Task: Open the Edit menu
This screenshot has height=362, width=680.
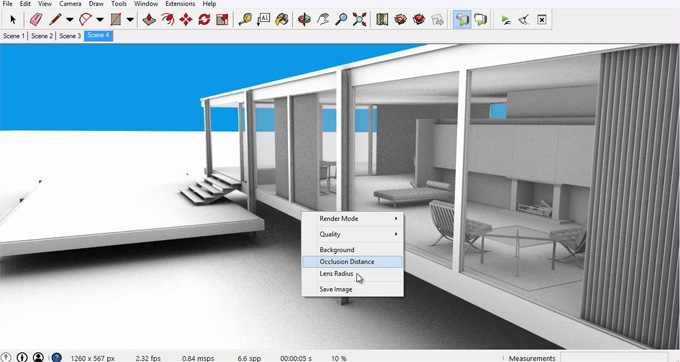Action: 25,3
